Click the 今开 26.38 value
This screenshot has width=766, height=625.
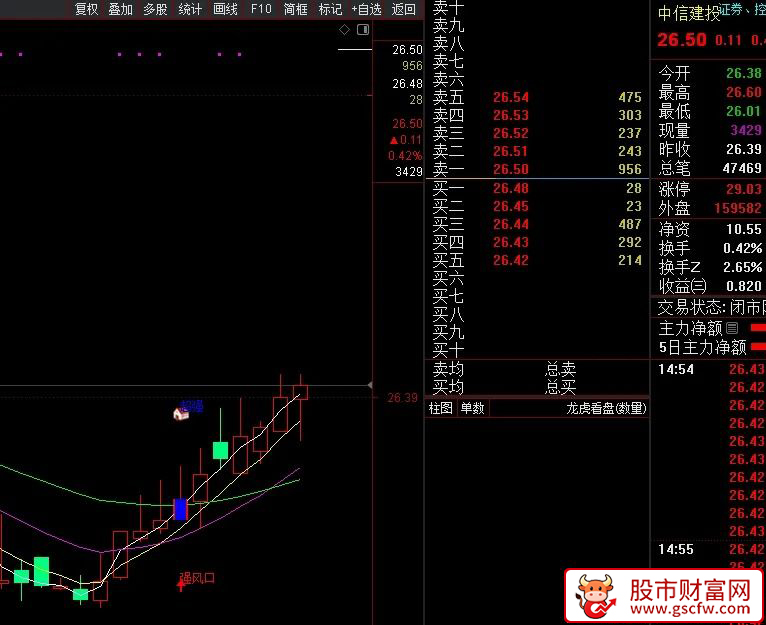point(744,73)
